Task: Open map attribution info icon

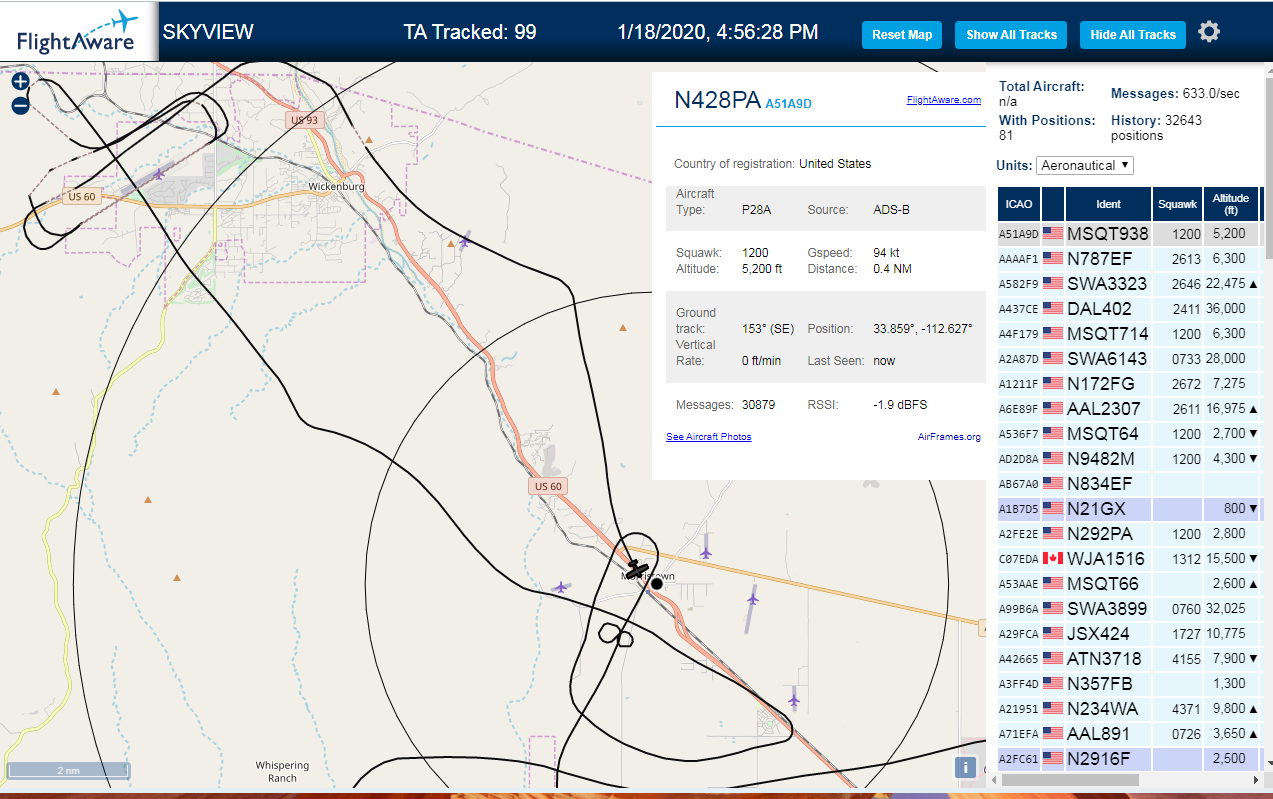Action: click(x=965, y=767)
